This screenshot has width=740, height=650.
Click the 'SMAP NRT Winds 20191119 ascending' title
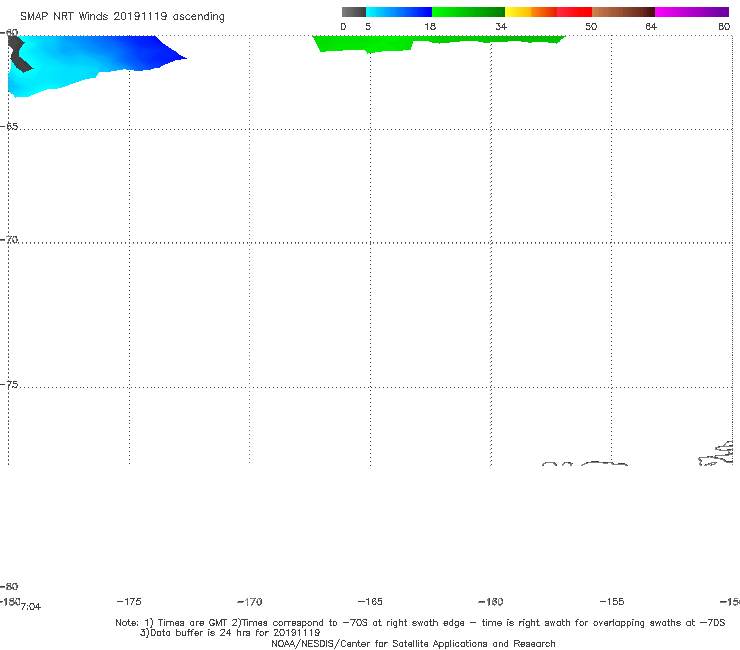(x=122, y=16)
